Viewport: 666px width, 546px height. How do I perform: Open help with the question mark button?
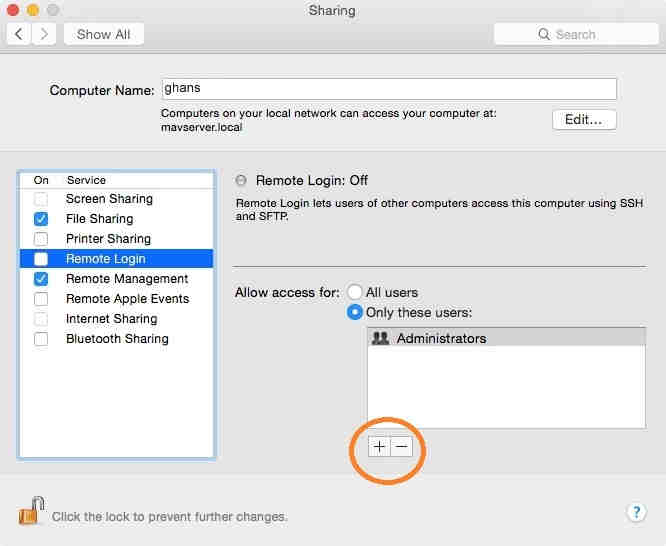pos(636,512)
